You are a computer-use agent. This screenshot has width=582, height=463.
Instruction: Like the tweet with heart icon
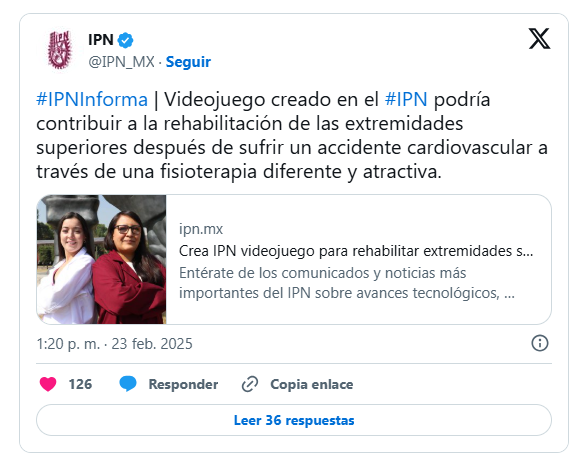pyautogui.click(x=48, y=384)
